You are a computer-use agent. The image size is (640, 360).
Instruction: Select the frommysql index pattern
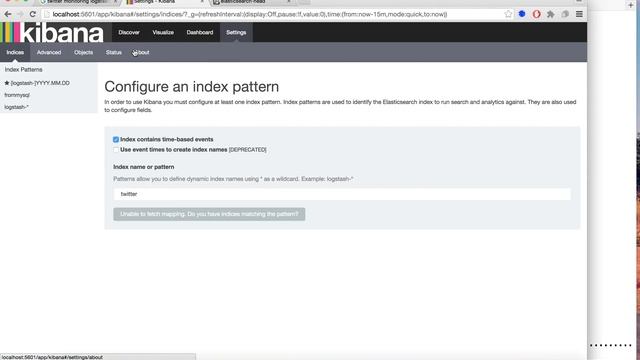17,95
